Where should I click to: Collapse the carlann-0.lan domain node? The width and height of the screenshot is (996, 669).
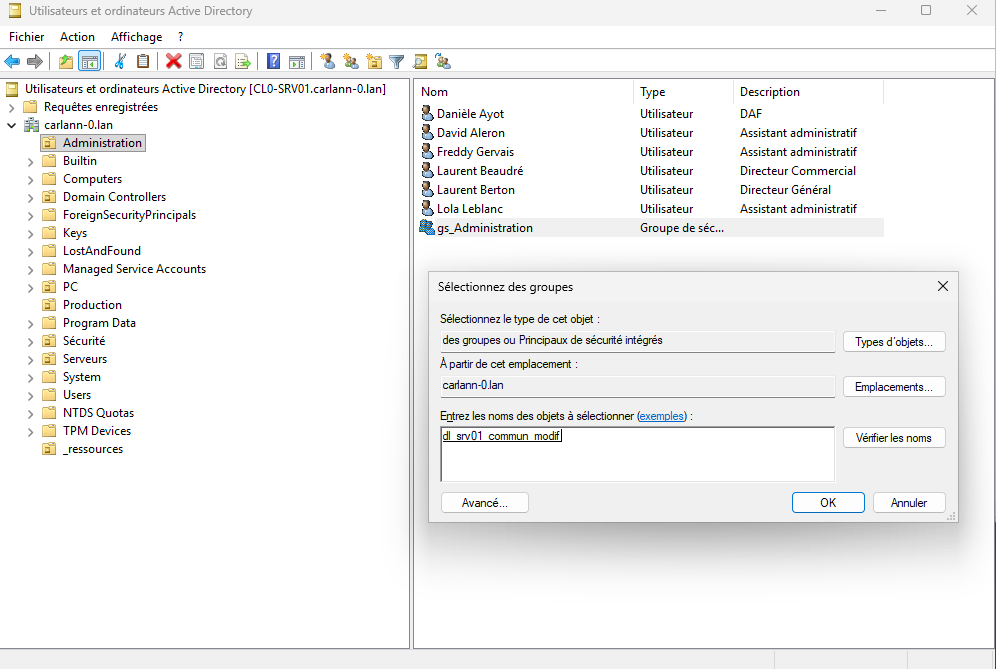coord(11,125)
